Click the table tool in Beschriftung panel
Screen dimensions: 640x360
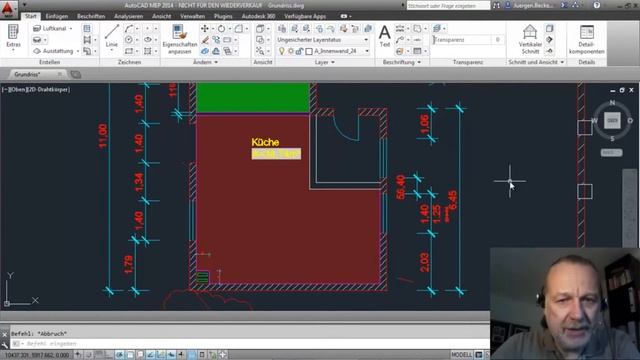(x=417, y=51)
